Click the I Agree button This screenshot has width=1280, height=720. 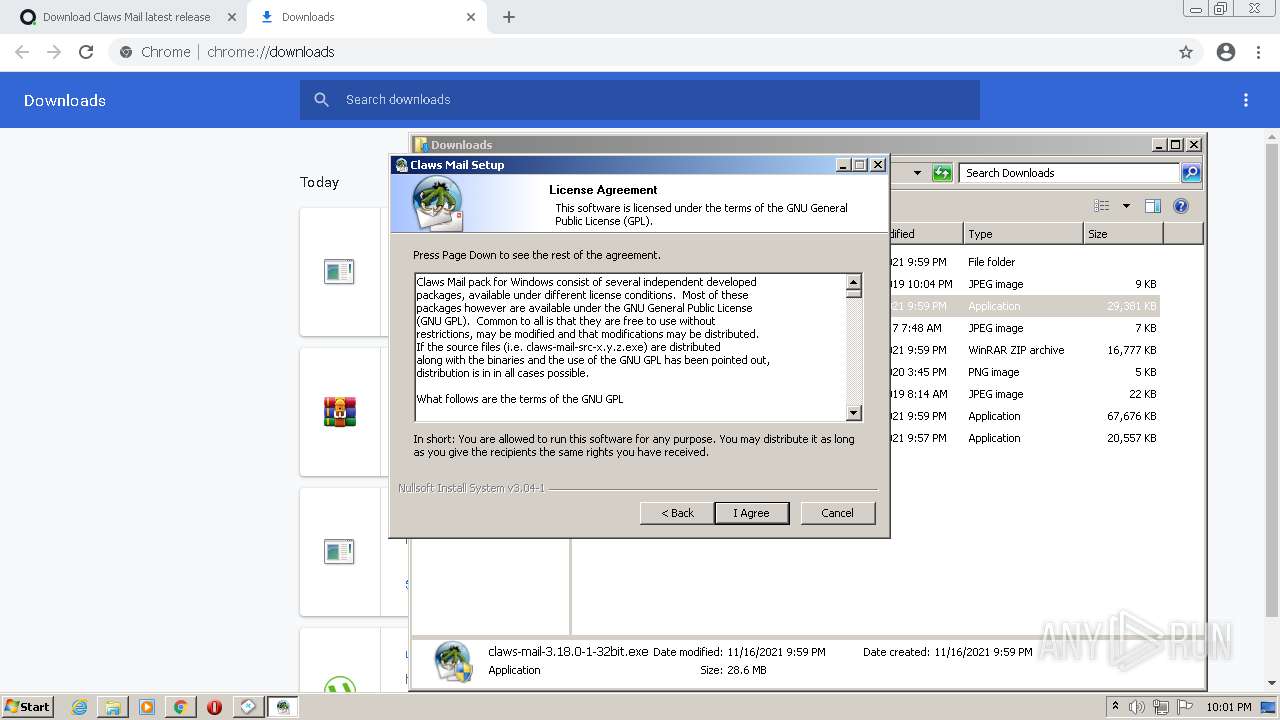(752, 513)
